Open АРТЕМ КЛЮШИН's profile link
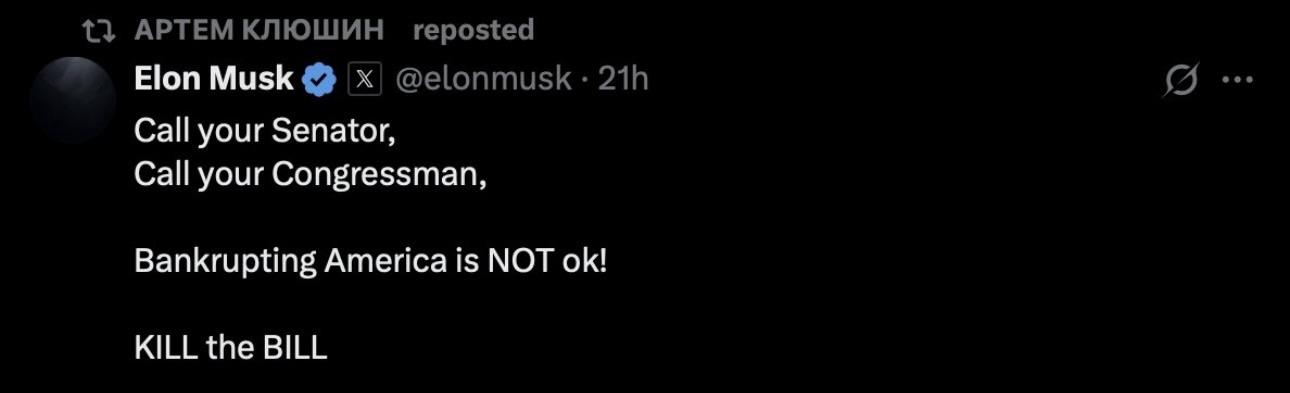 pos(258,31)
